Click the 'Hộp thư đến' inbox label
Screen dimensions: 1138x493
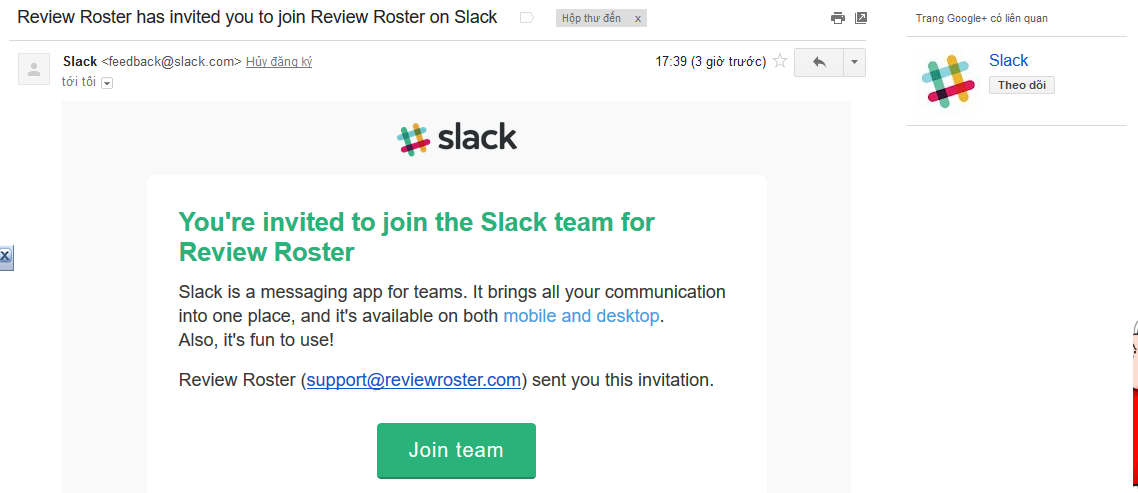[x=591, y=19]
